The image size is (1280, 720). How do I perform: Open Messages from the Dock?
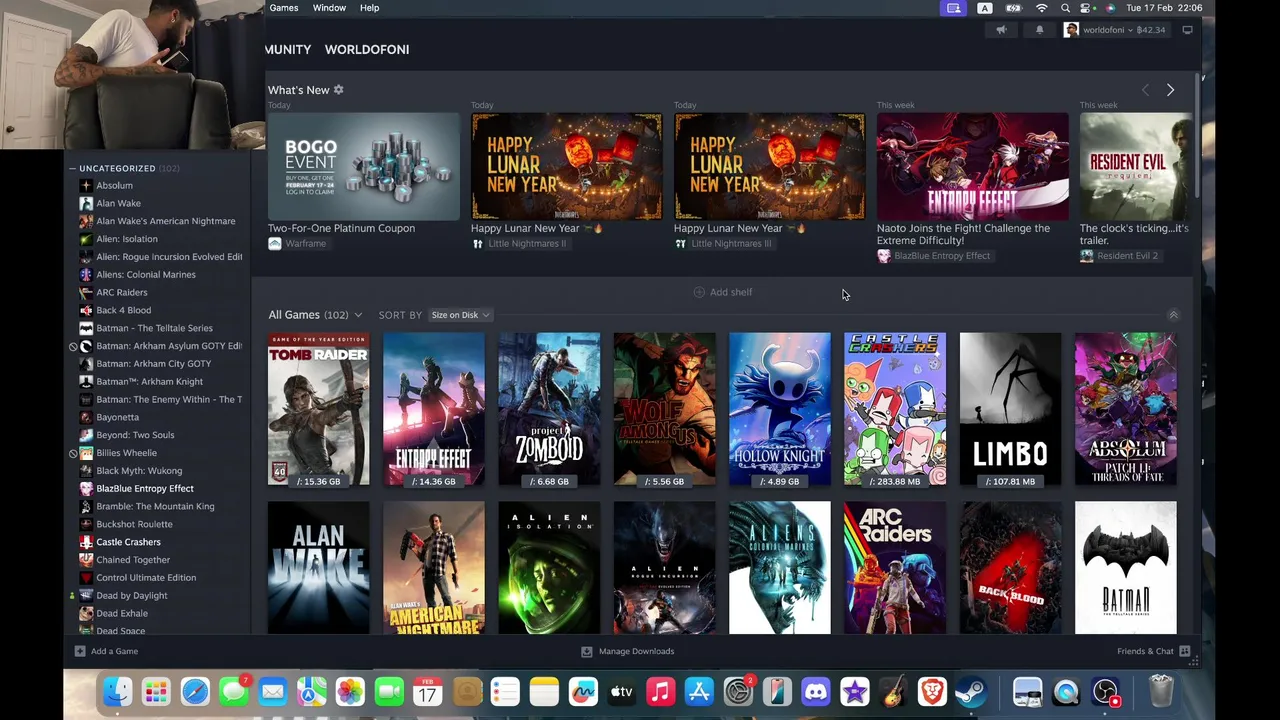click(x=233, y=692)
